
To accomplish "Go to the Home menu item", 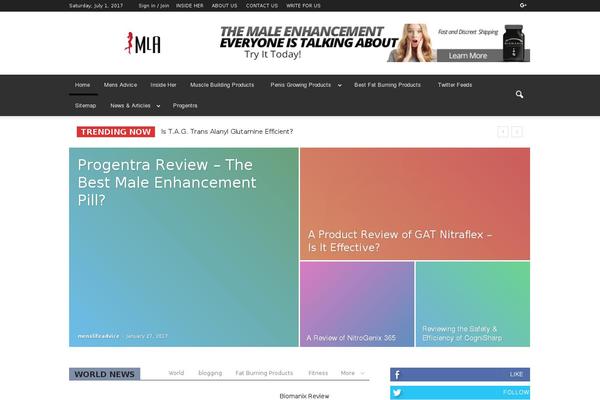I will point(83,85).
